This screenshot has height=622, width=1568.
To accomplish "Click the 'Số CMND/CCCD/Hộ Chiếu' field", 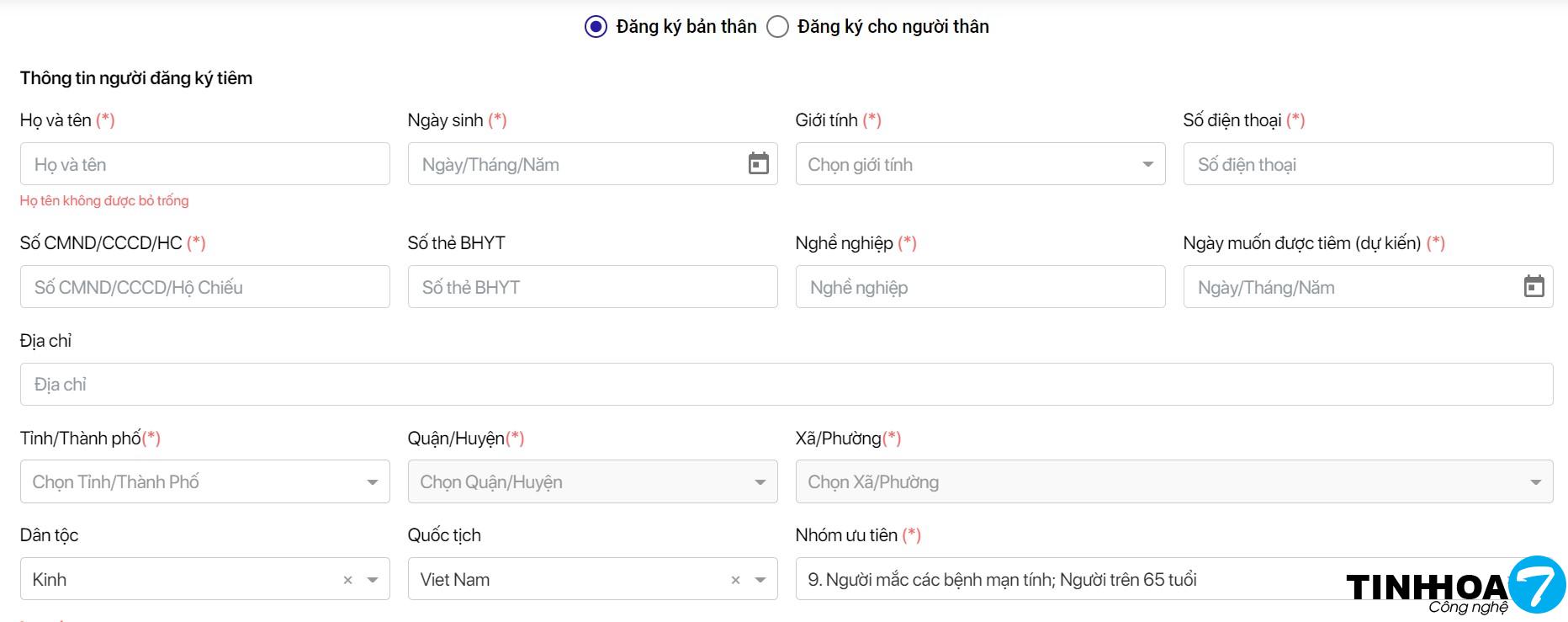I will point(204,287).
